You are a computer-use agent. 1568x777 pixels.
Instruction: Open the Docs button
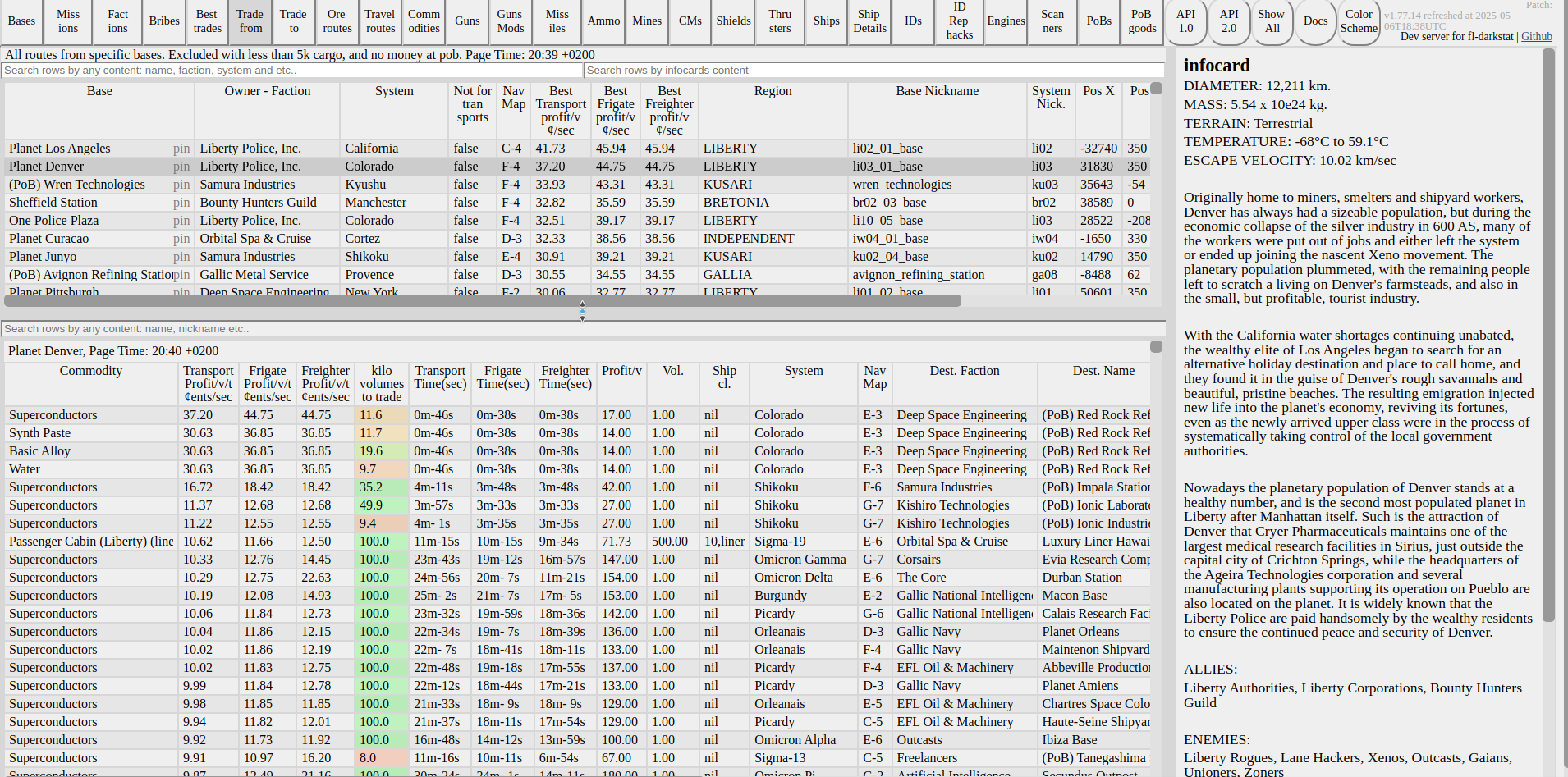pyautogui.click(x=1315, y=22)
